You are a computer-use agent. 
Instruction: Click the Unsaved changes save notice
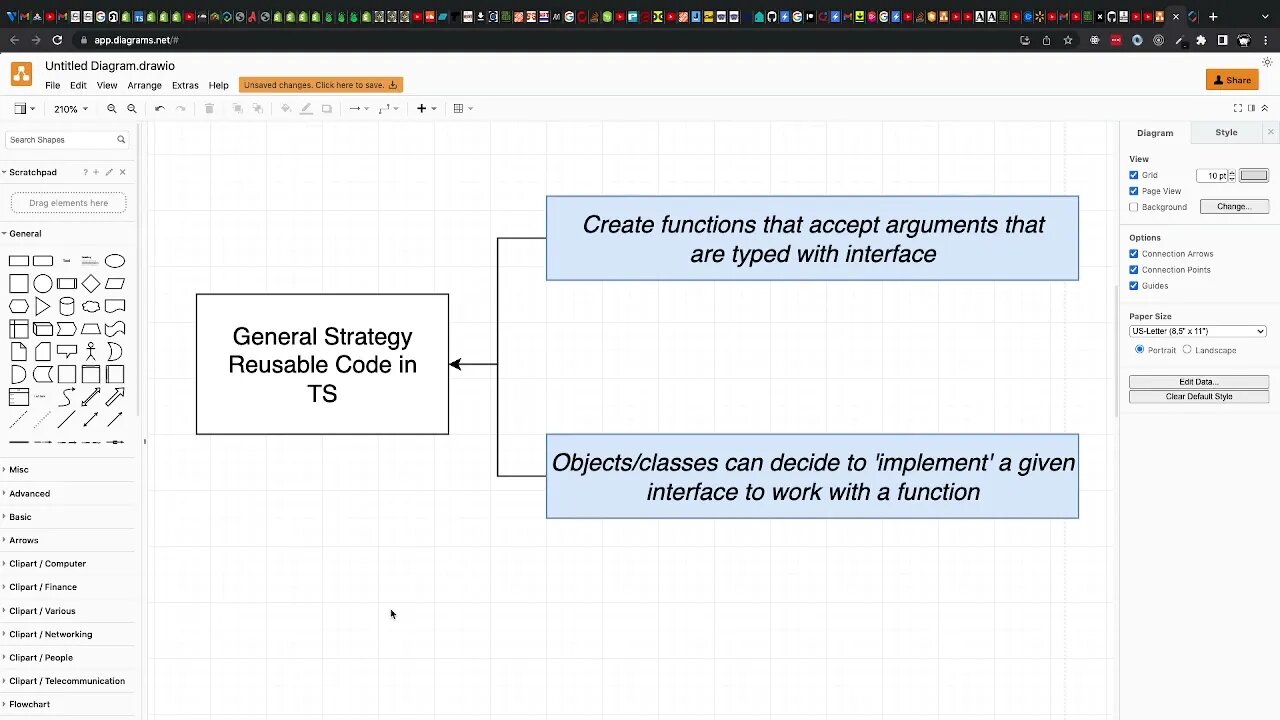[321, 85]
